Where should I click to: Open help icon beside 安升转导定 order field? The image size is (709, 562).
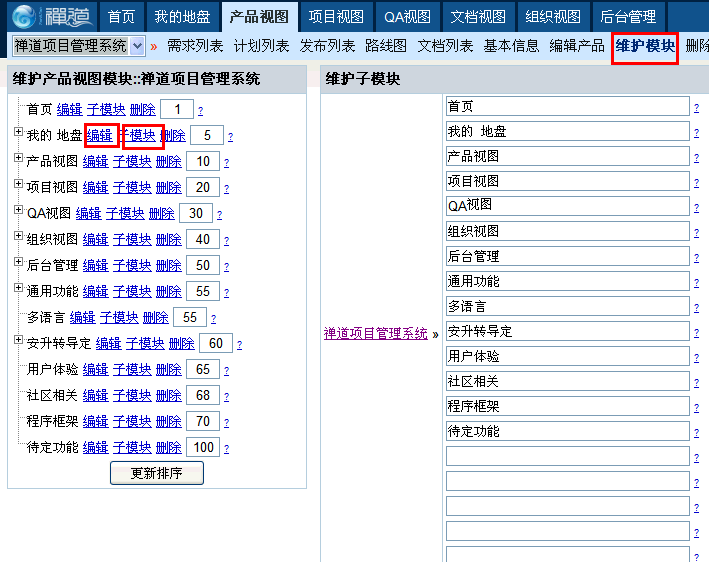(x=239, y=345)
